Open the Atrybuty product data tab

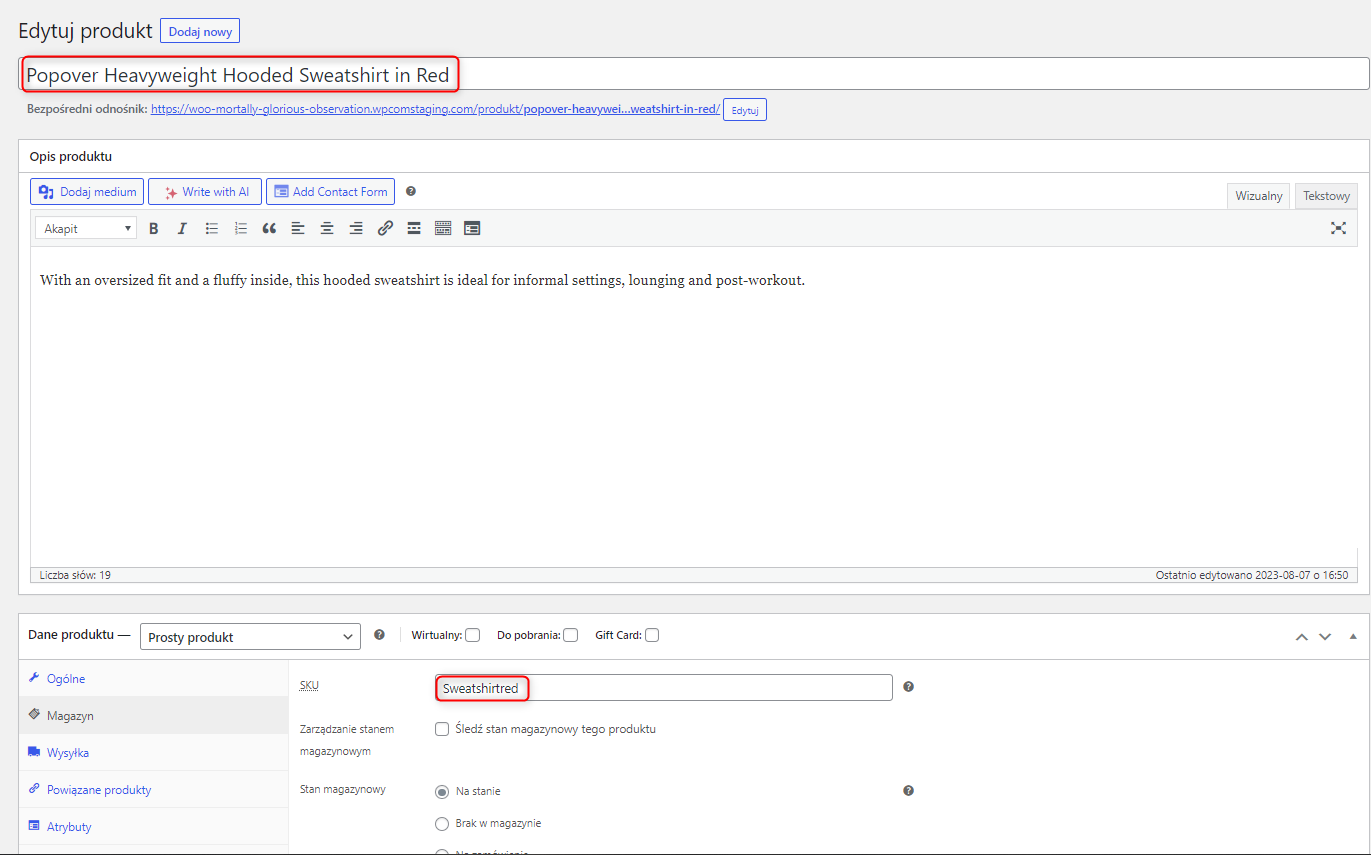pyautogui.click(x=154, y=827)
